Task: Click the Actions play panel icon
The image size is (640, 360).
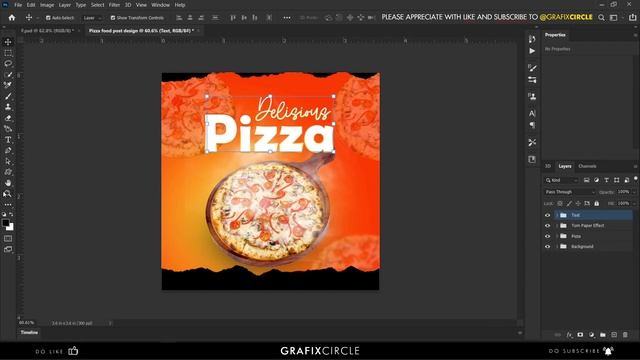Action: [532, 51]
